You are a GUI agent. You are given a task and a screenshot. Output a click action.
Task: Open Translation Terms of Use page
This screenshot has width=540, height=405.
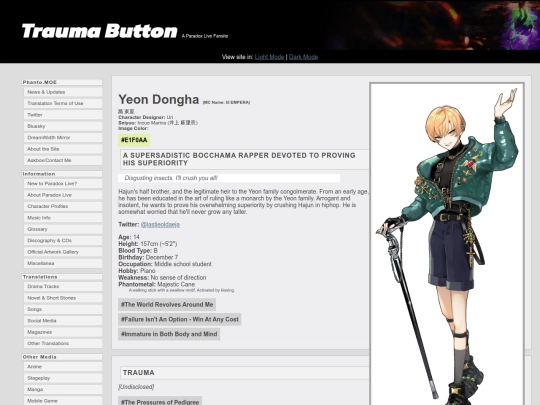63,103
